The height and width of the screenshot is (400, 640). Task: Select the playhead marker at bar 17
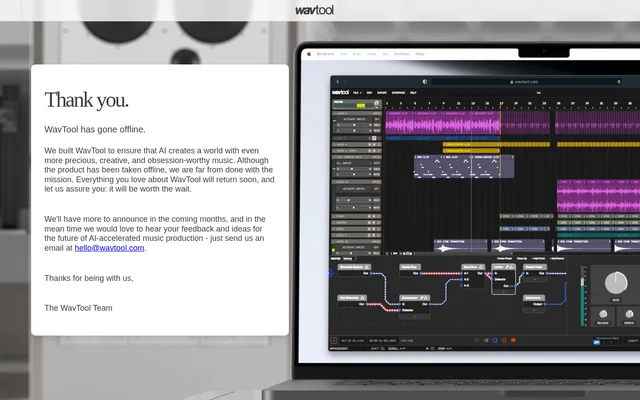tap(501, 104)
